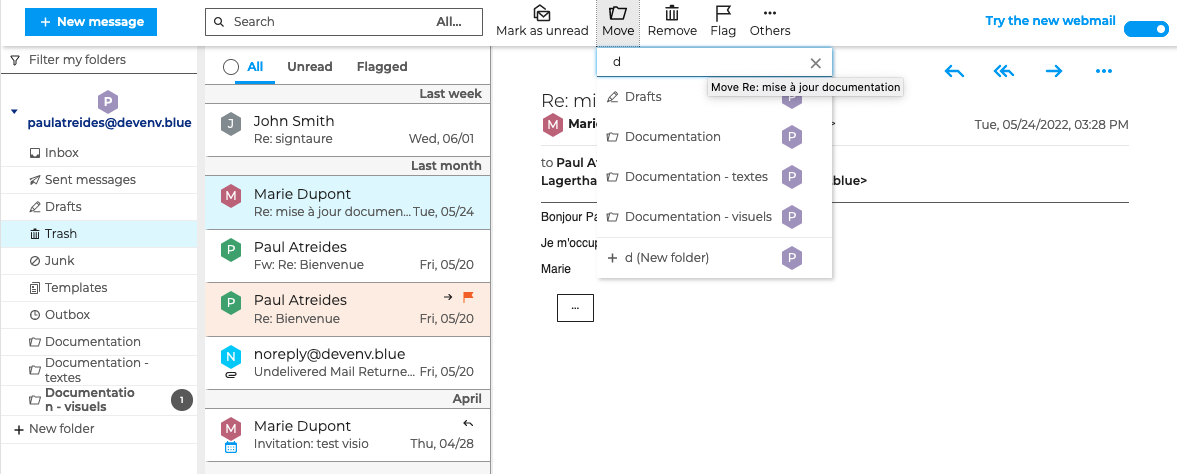The image size is (1177, 474).
Task: Expand quoted text with the ... button
Action: click(575, 308)
